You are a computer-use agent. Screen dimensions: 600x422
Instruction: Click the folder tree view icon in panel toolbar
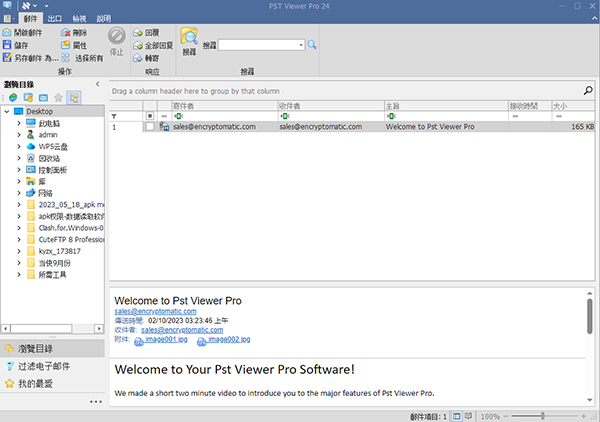74,98
